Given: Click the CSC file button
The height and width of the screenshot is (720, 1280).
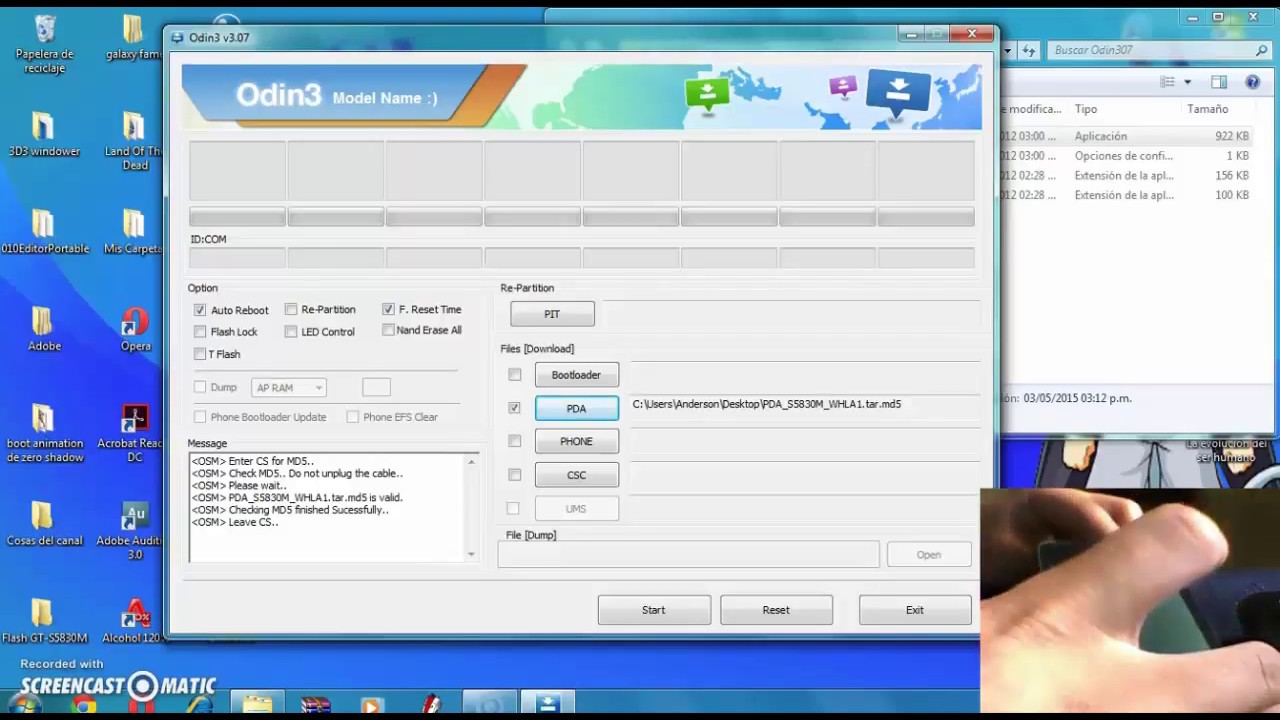Looking at the screenshot, I should pos(577,475).
